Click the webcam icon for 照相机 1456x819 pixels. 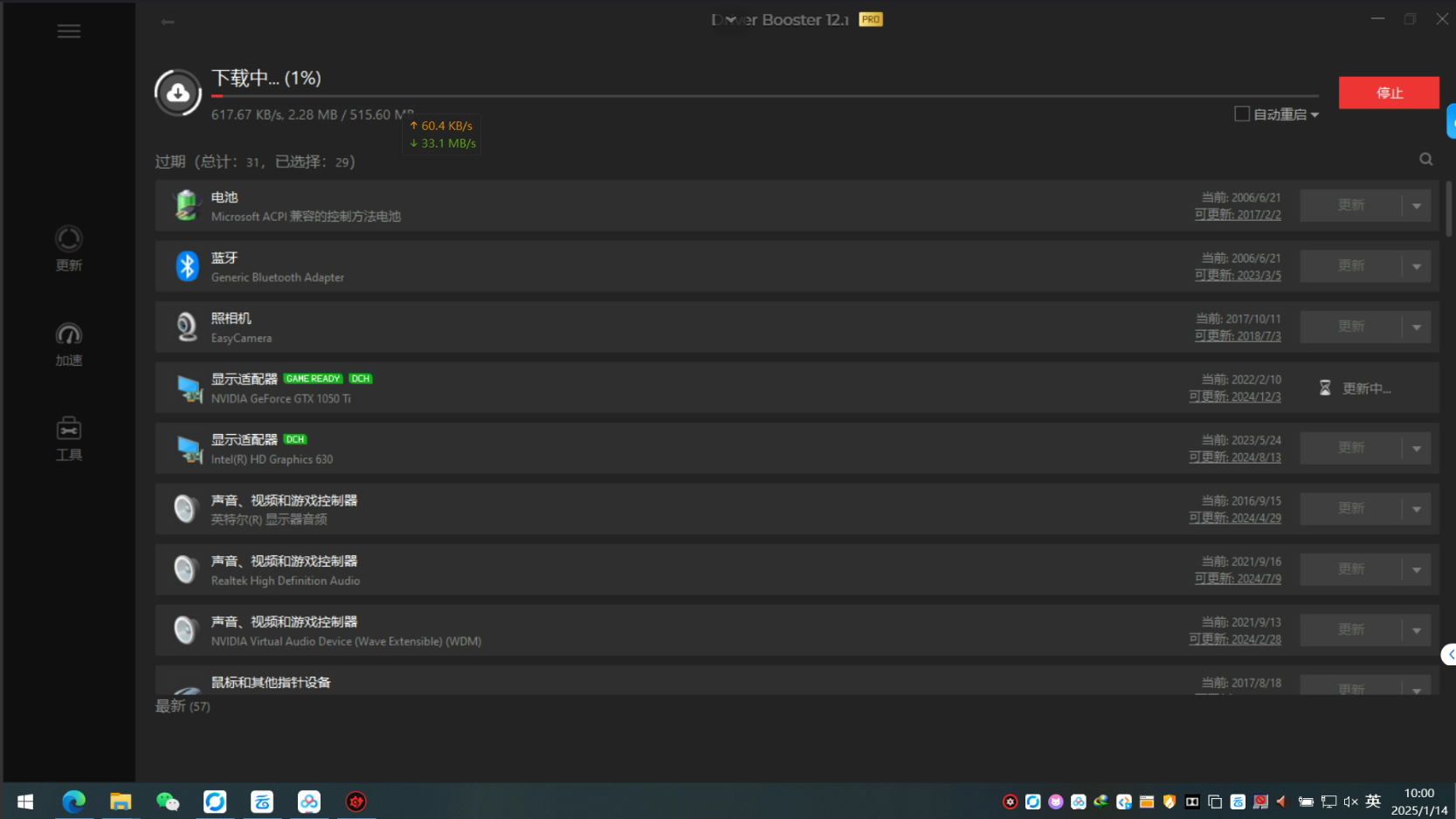(186, 327)
